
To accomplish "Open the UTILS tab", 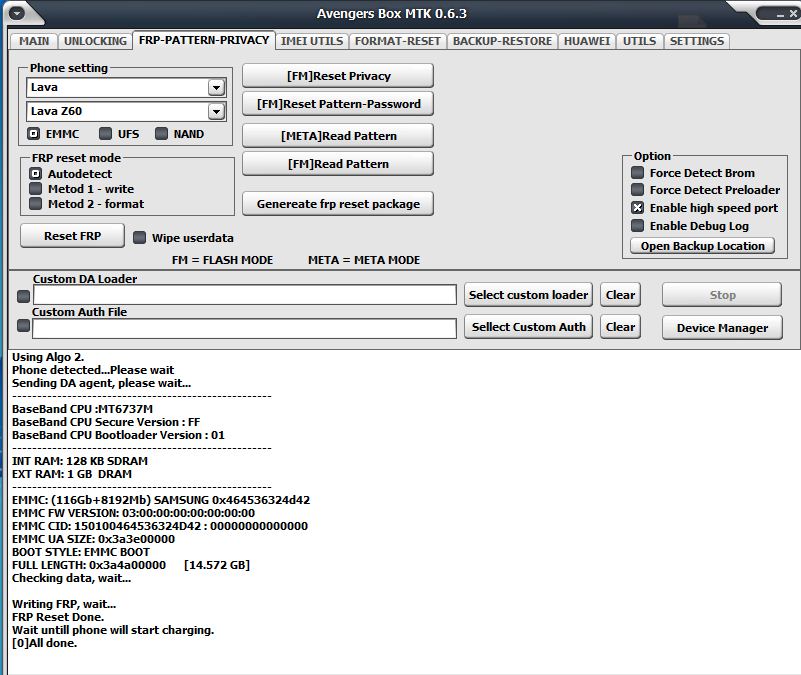I will click(x=639, y=41).
